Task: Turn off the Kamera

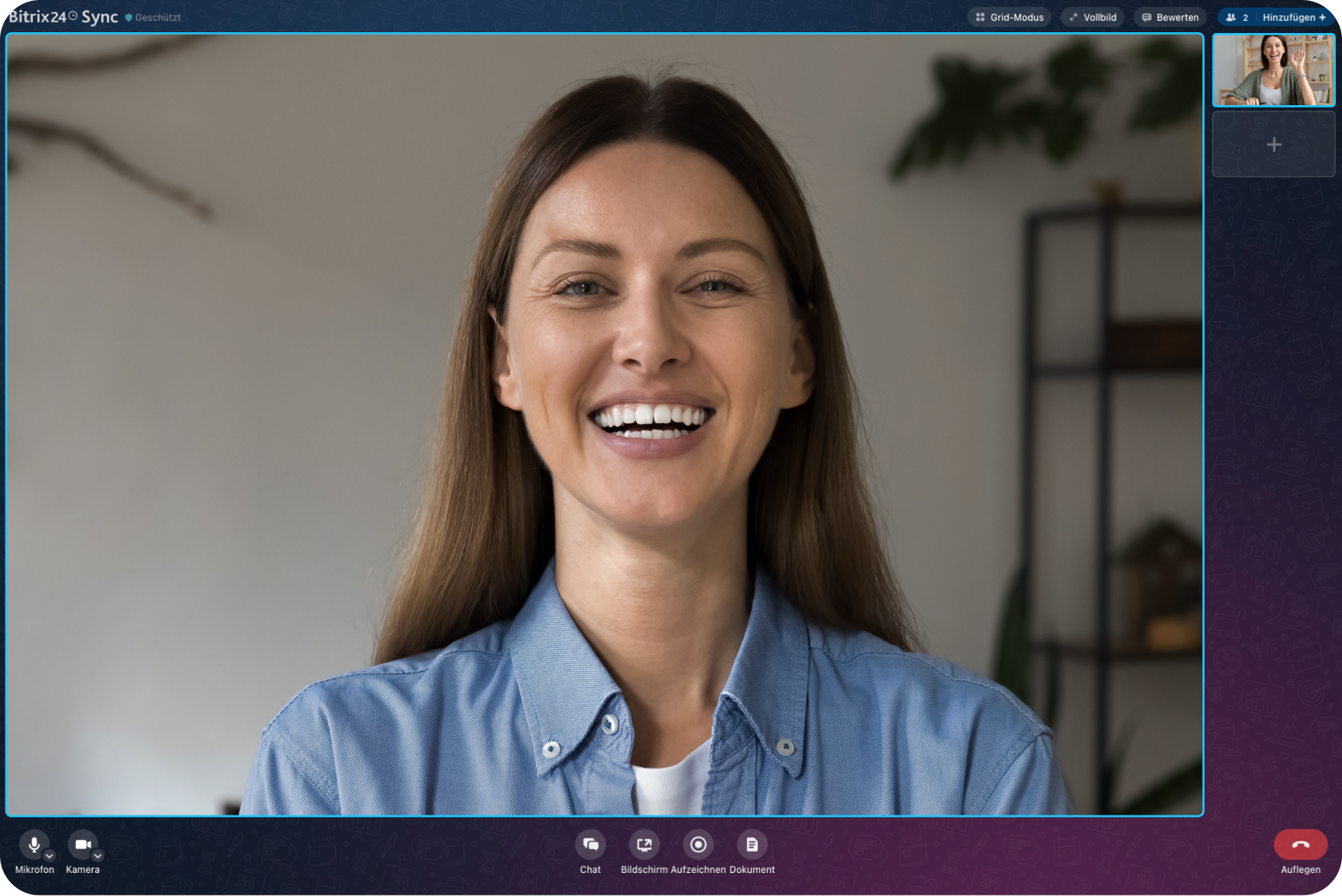Action: [82, 845]
